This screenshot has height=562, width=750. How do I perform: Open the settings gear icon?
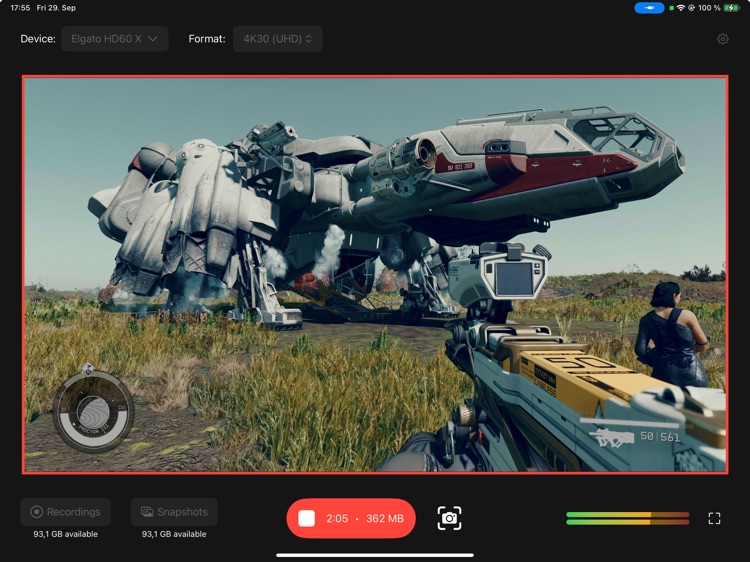tap(722, 39)
